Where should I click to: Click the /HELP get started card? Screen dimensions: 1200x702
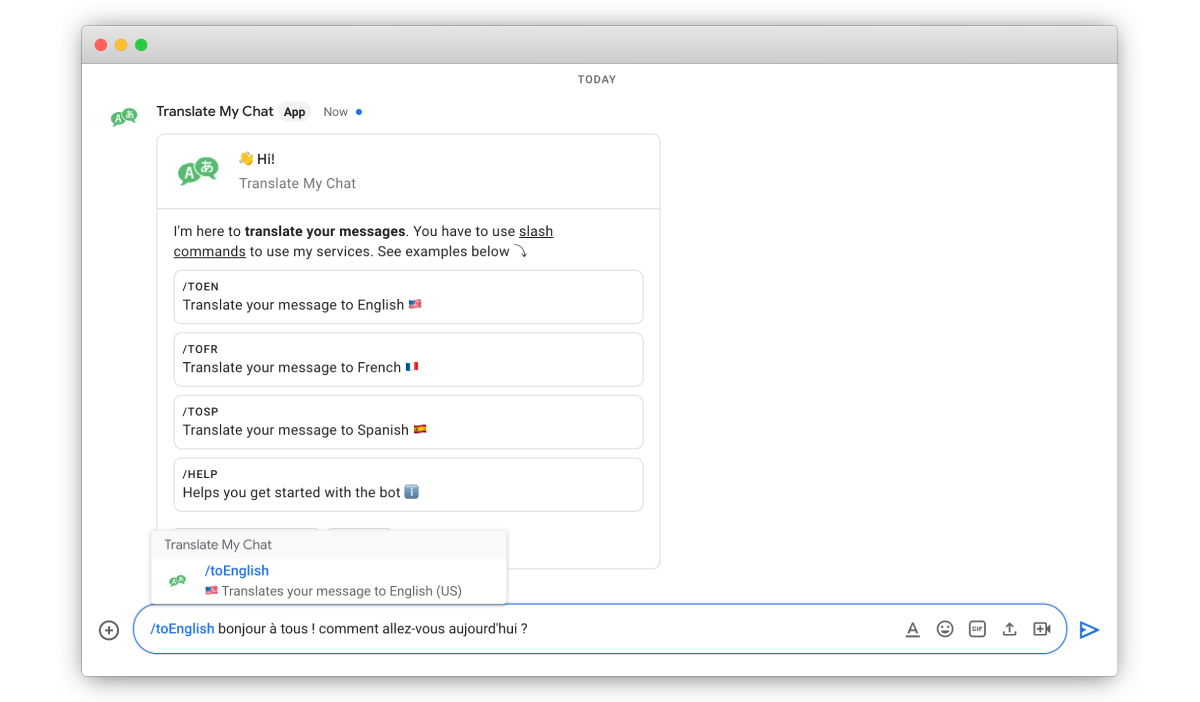coord(408,484)
